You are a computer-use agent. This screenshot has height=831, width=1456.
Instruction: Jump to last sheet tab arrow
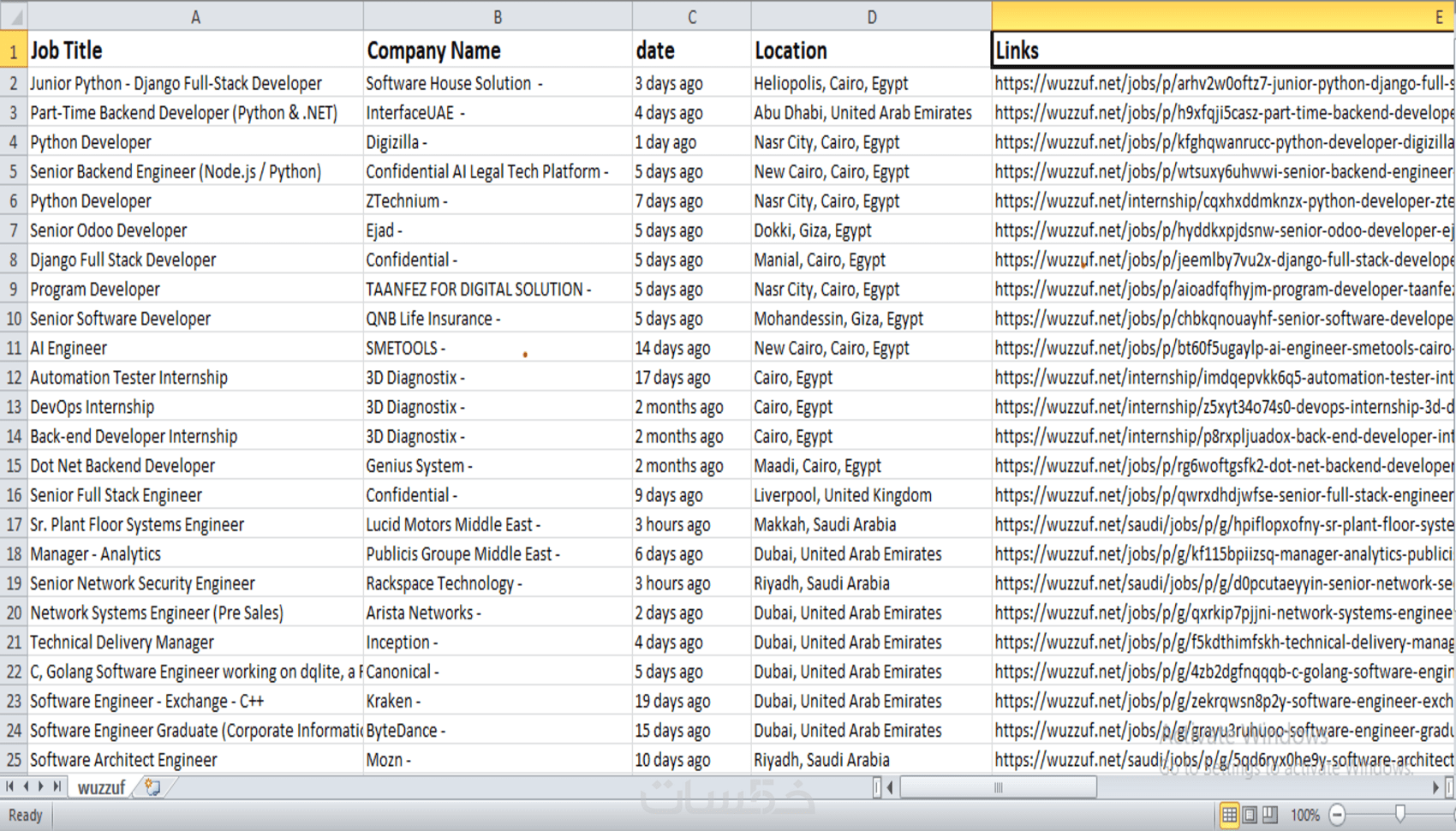57,786
